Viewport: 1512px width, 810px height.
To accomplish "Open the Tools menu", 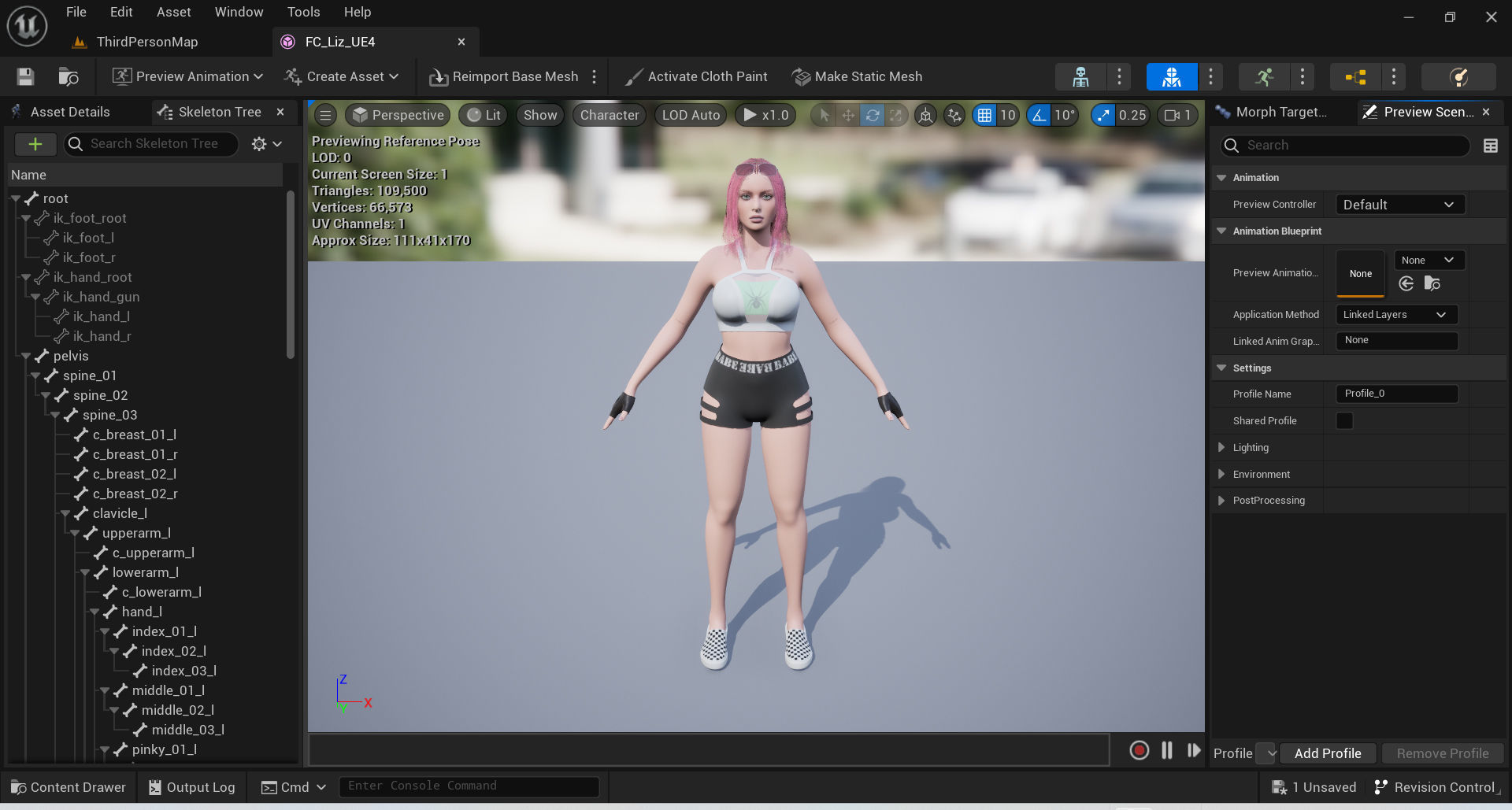I will coord(303,12).
